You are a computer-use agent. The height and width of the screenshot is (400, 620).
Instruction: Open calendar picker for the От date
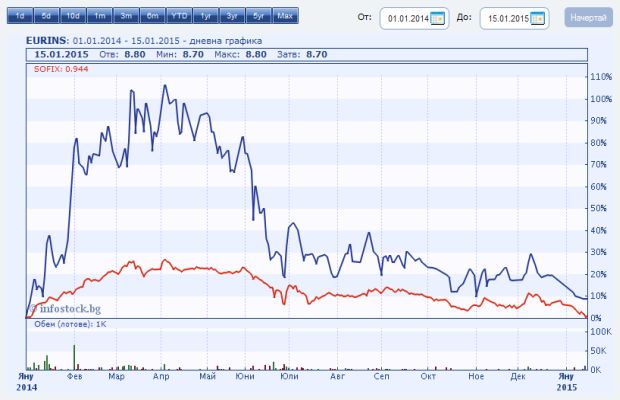[x=437, y=19]
